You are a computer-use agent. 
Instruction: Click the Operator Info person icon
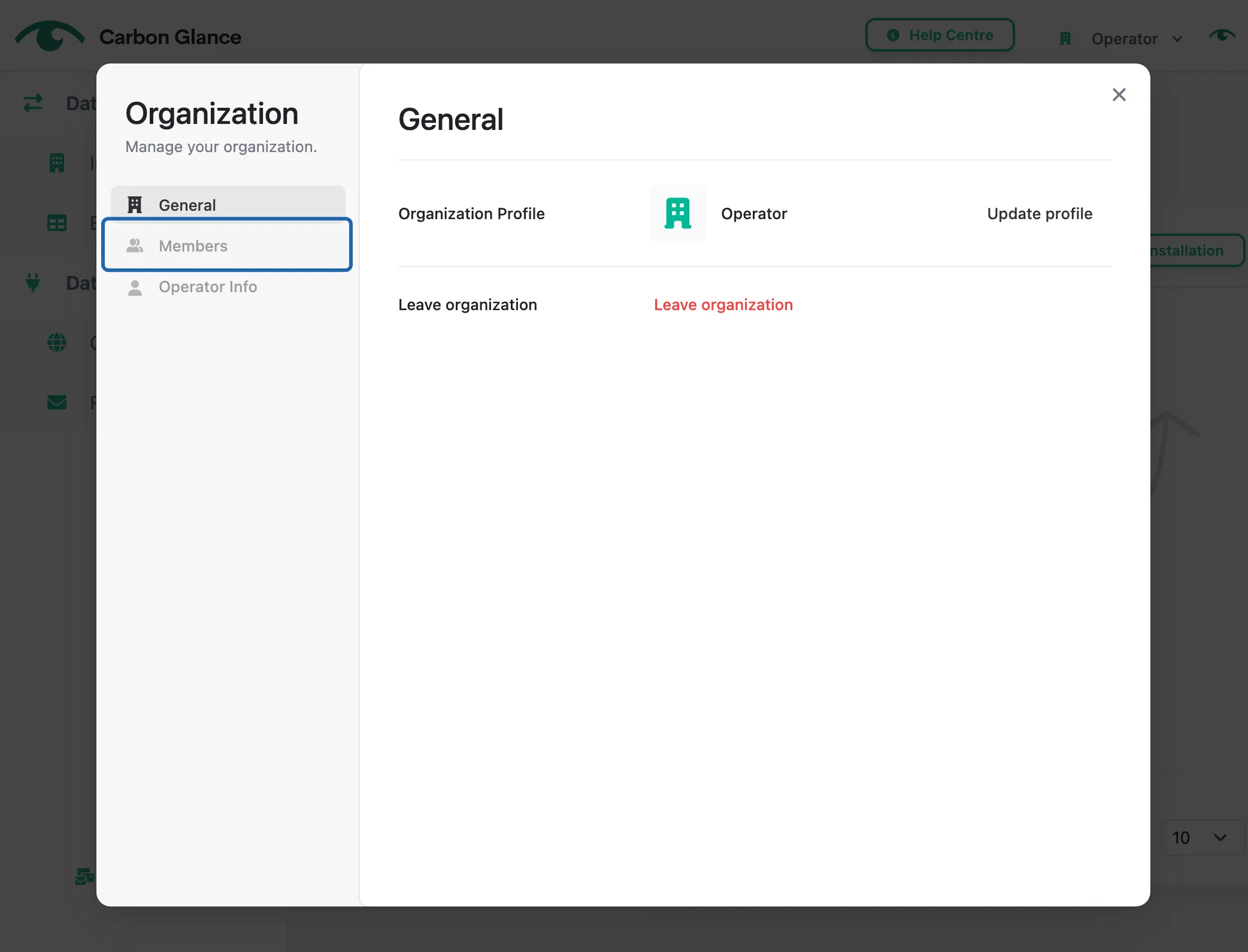click(x=135, y=287)
